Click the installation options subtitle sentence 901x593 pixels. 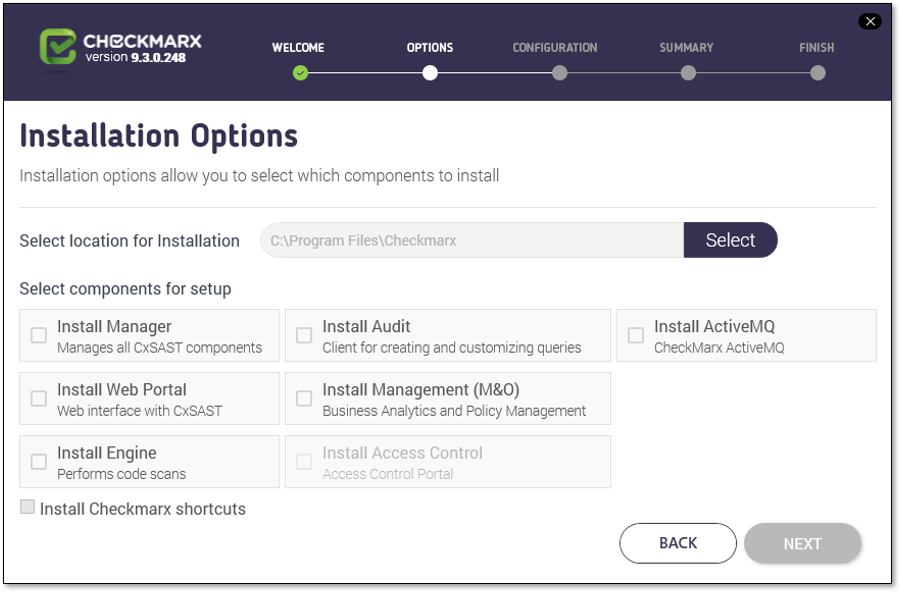[259, 176]
